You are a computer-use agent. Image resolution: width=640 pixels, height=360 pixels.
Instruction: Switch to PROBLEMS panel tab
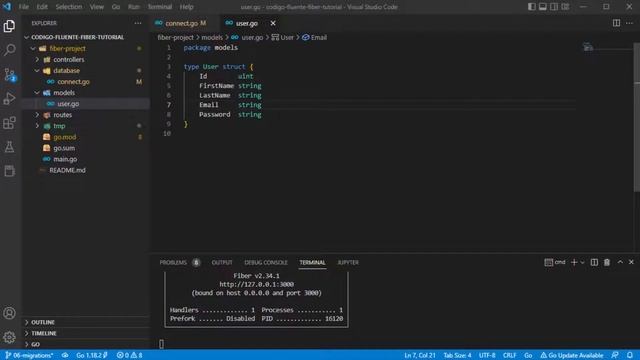click(173, 262)
